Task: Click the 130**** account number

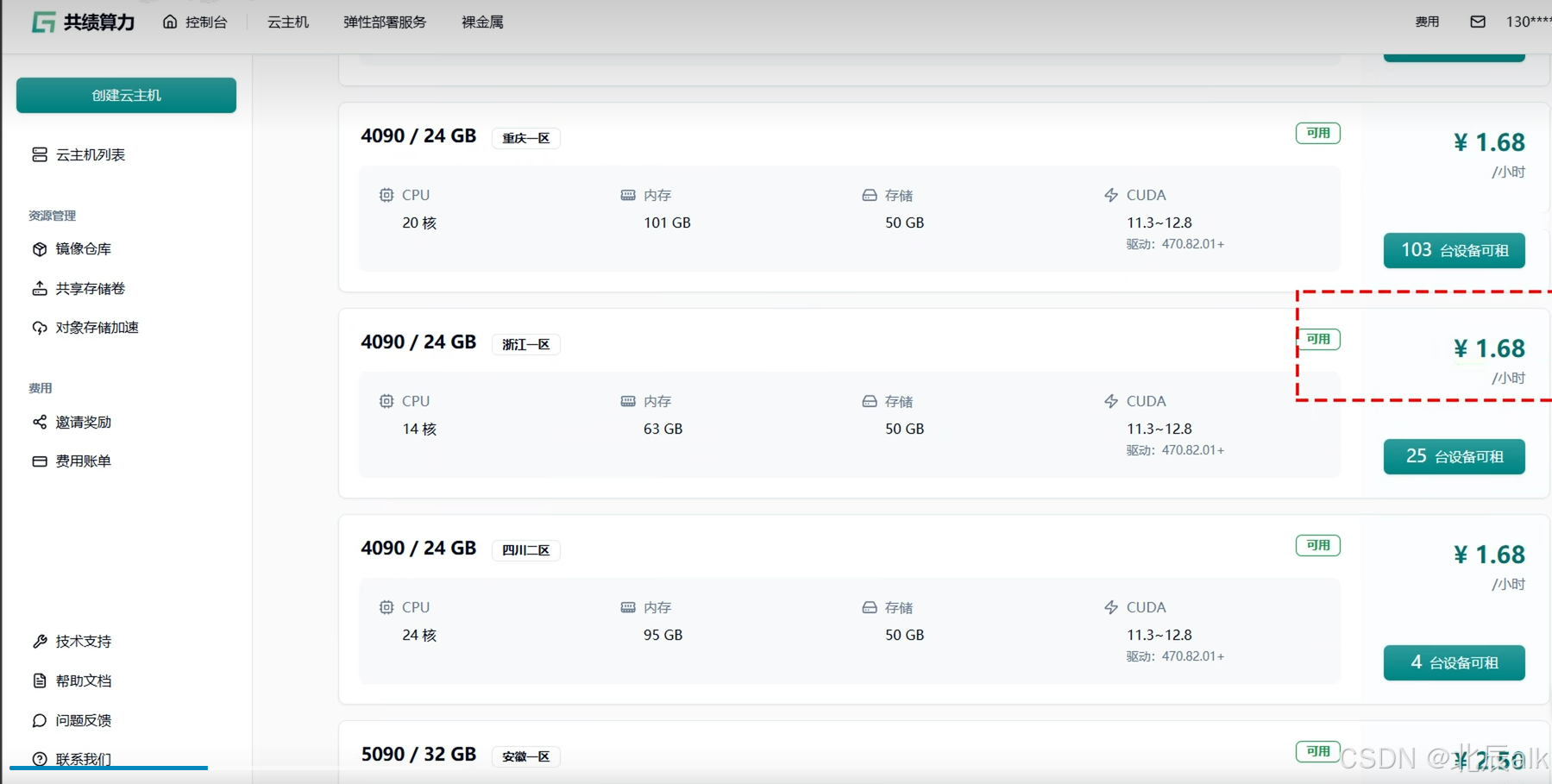Action: 1526,22
